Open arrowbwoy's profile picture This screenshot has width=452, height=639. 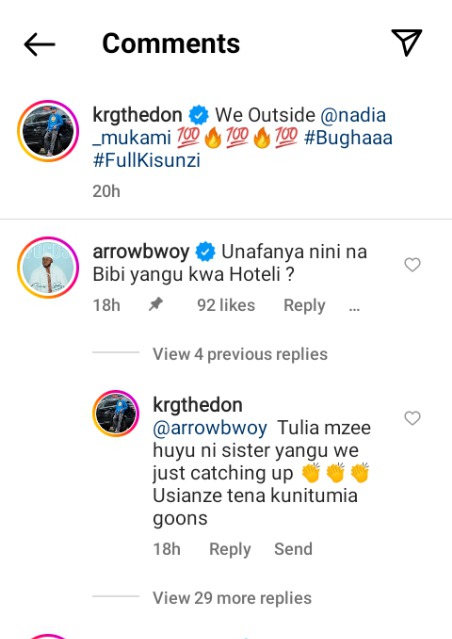[48, 267]
